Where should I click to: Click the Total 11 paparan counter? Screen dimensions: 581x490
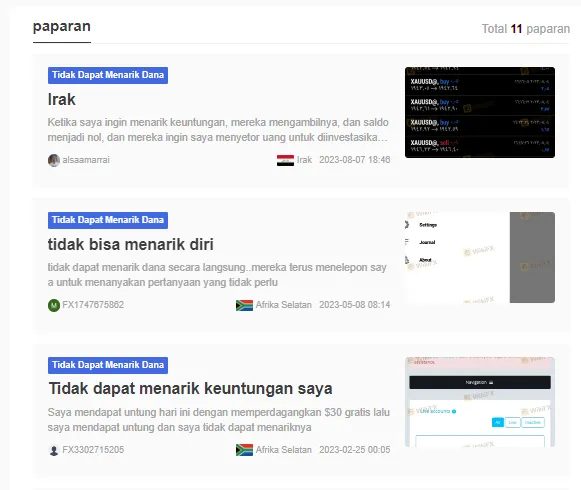tap(525, 29)
